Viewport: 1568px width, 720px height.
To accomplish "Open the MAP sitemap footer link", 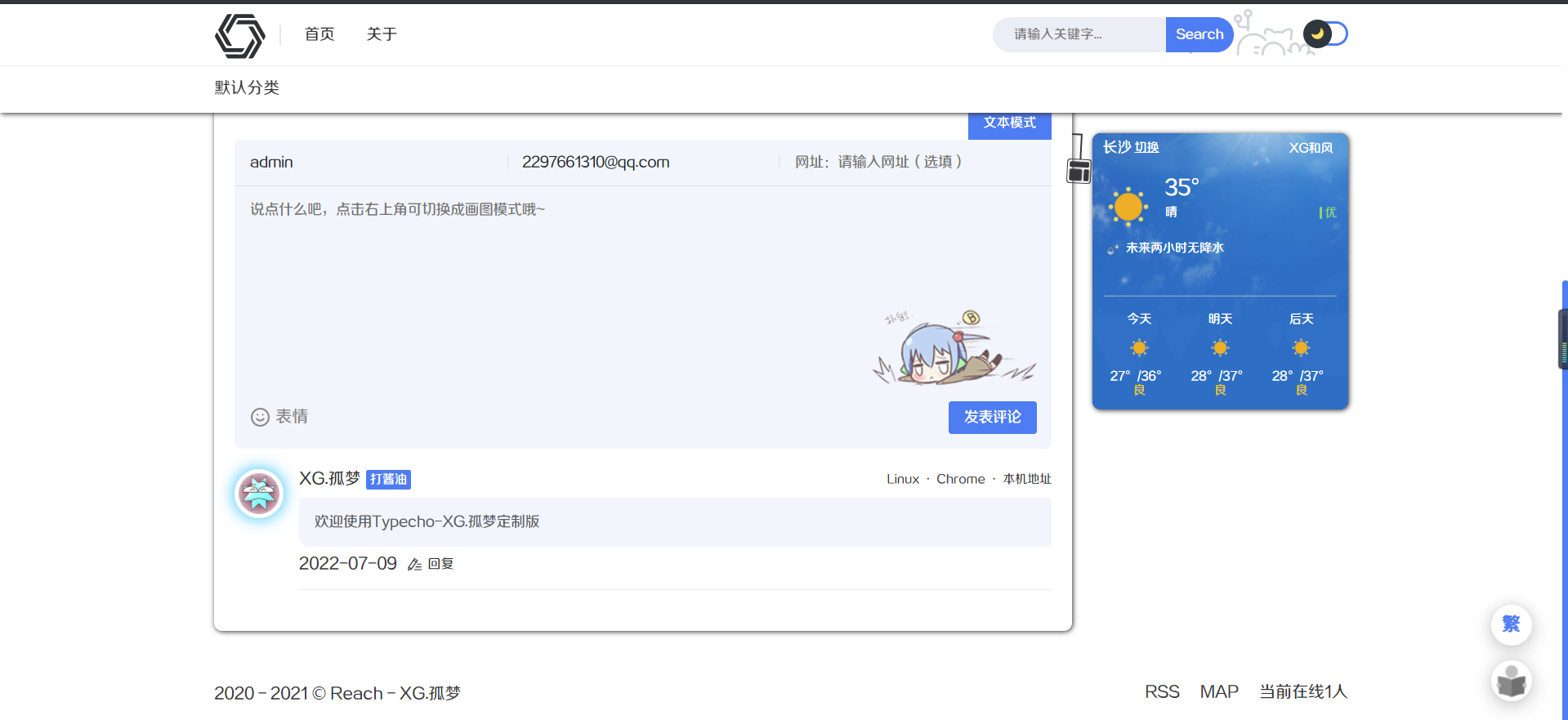I will [x=1219, y=692].
